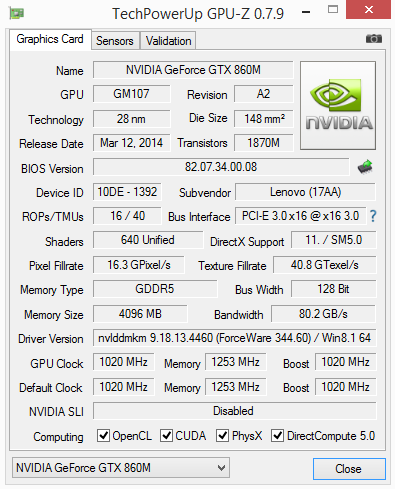Click the Close button
This screenshot has height=489, width=395.
pyautogui.click(x=349, y=469)
